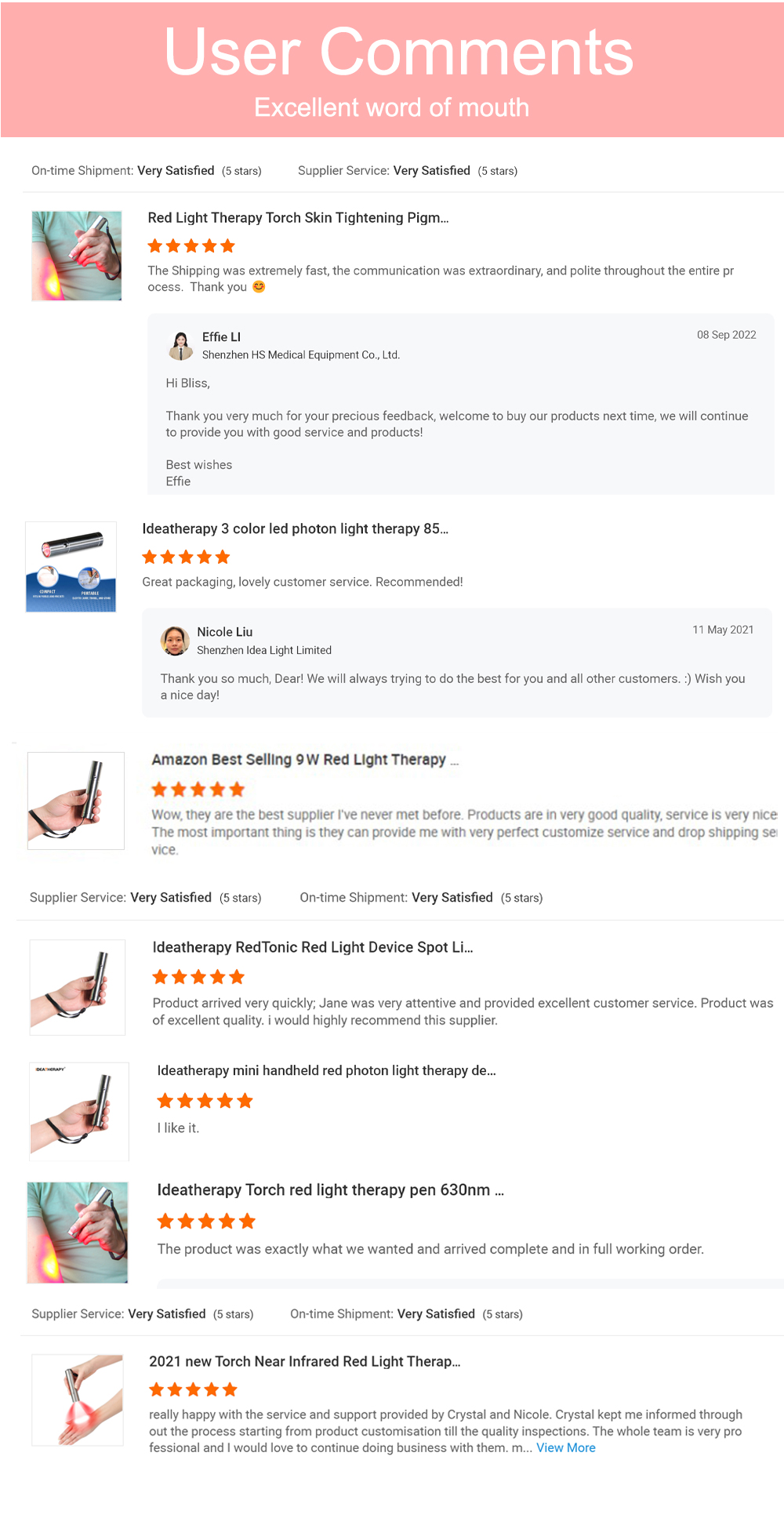Click star rating under Red Light Therapy Torch
The width and height of the screenshot is (784, 1518).
point(191,246)
